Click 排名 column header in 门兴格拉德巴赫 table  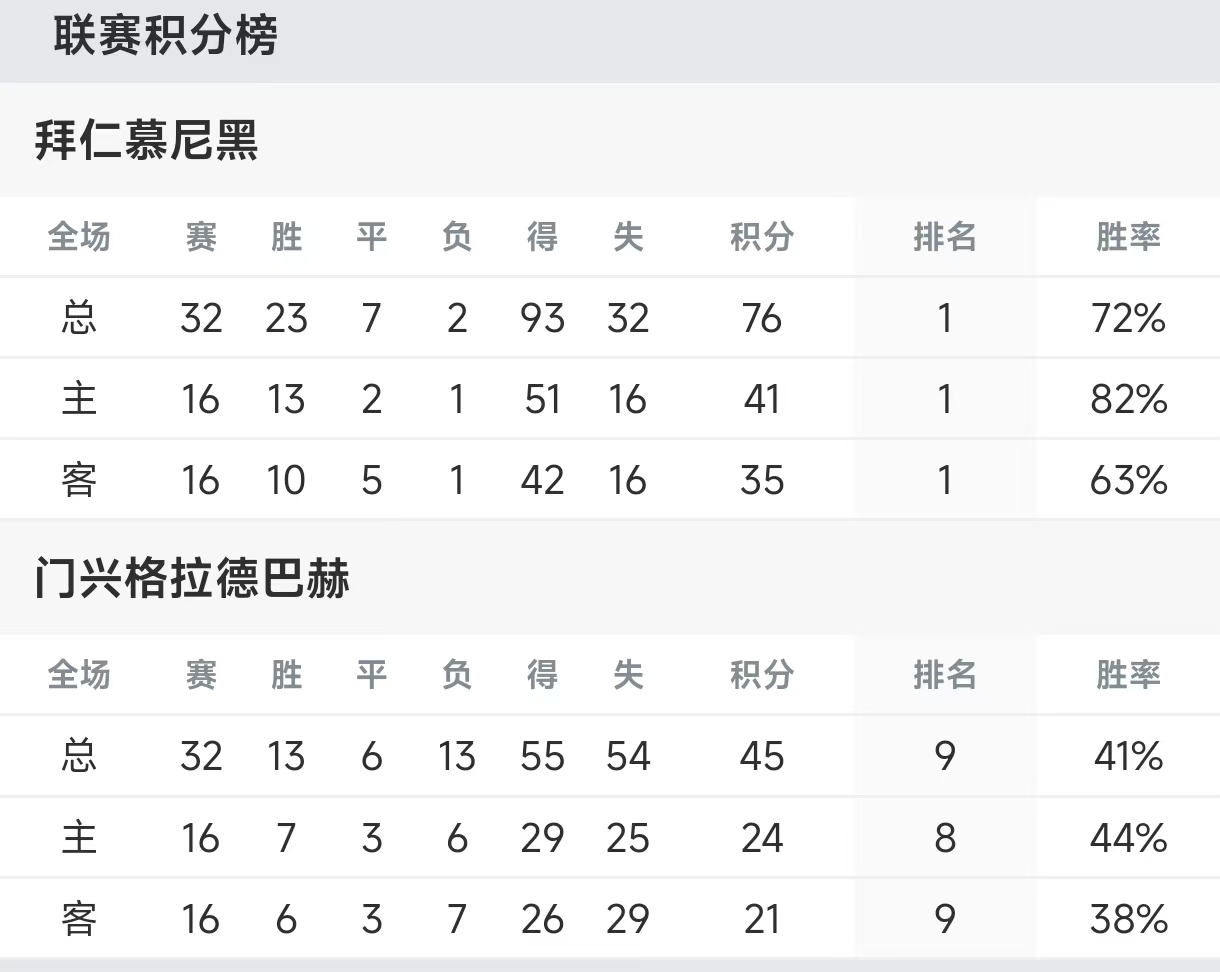click(x=945, y=675)
